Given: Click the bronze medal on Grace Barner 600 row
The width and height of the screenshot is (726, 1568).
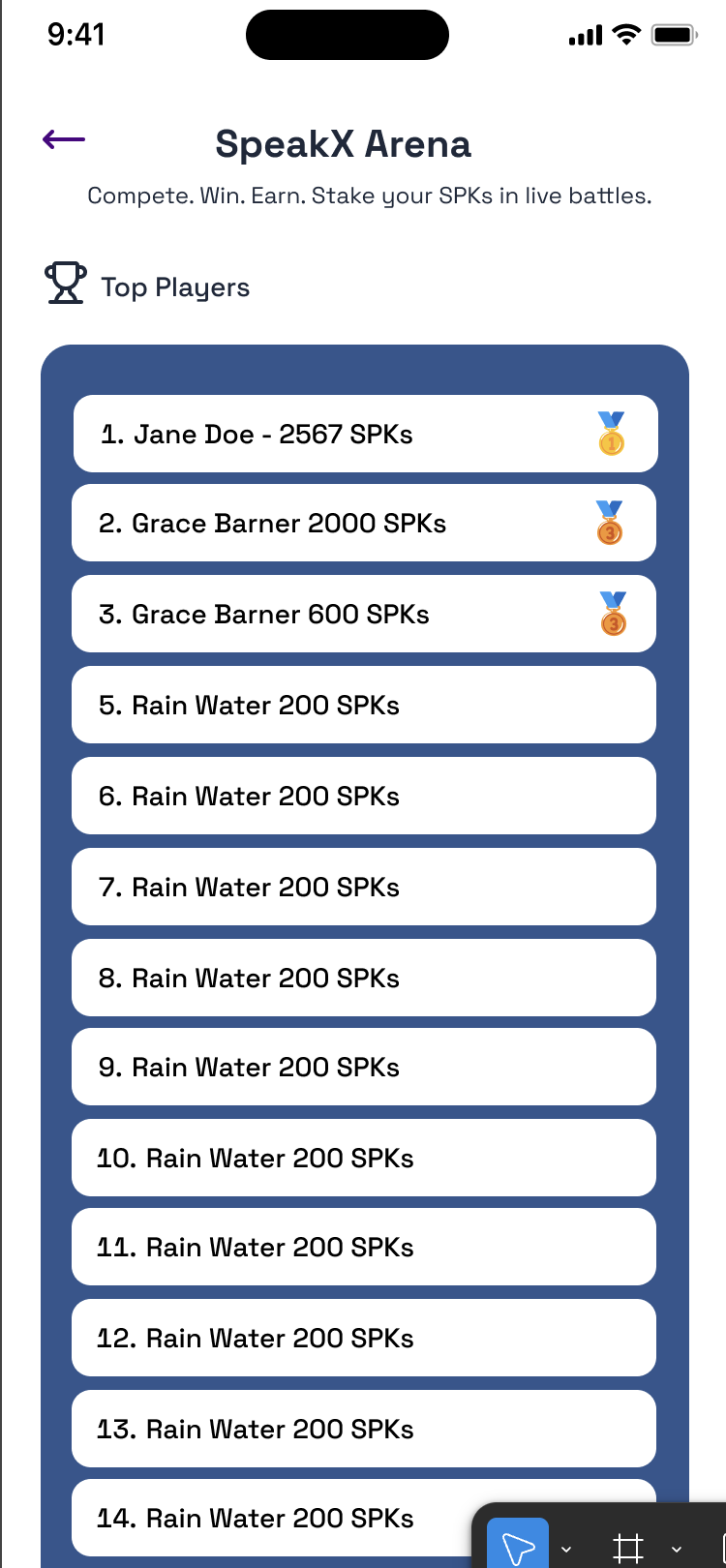Looking at the screenshot, I should (x=613, y=614).
